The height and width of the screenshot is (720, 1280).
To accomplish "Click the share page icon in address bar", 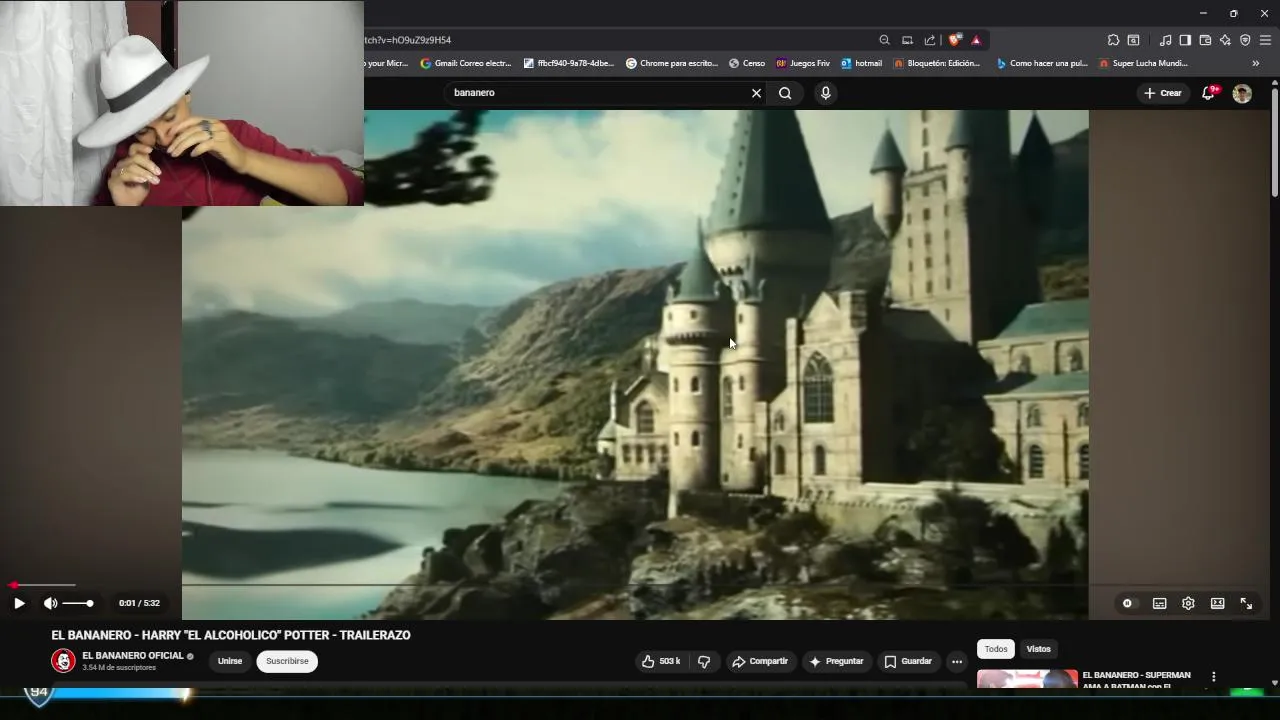I will [x=930, y=40].
